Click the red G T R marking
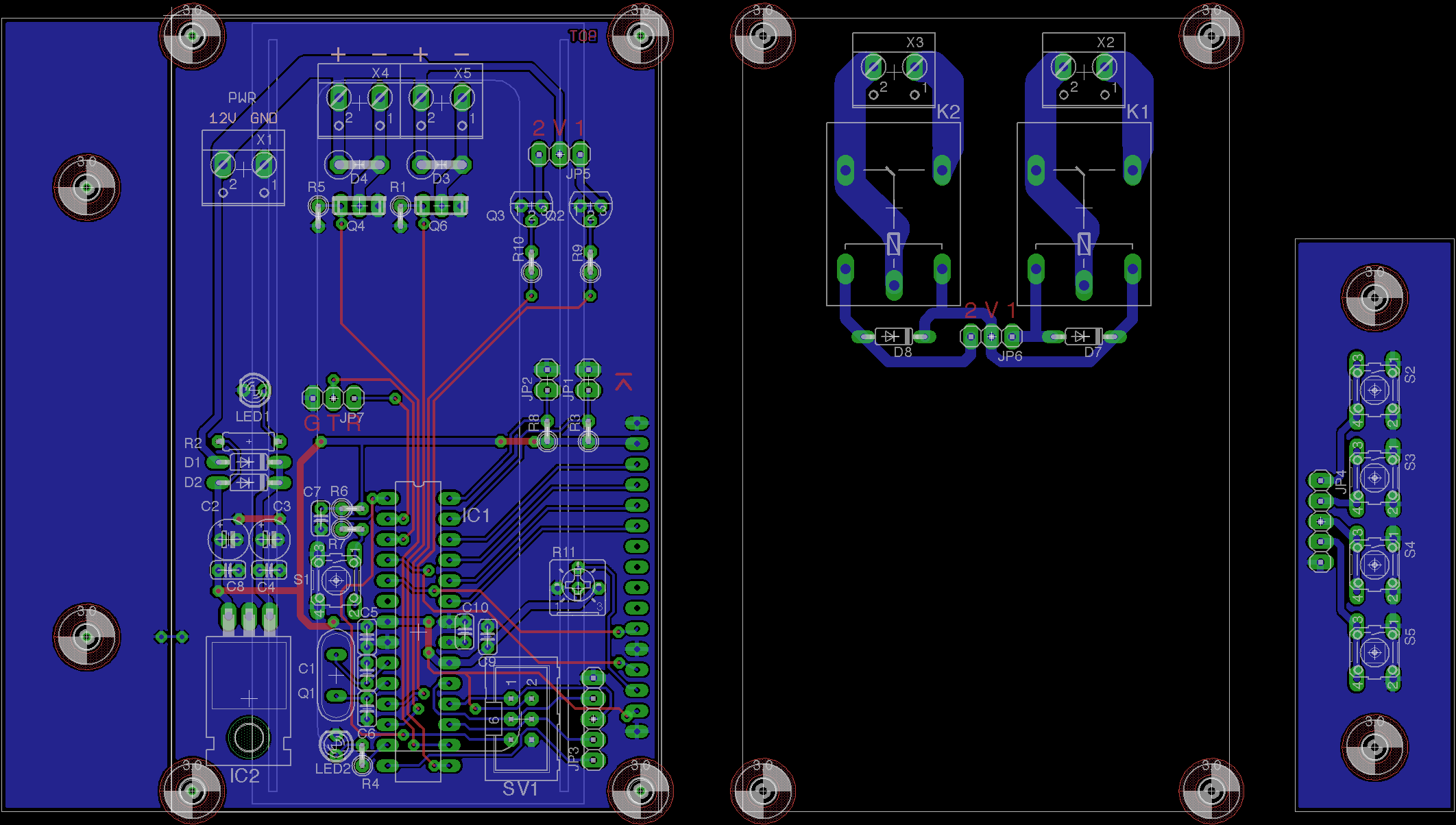The image size is (1456, 825). point(332,423)
